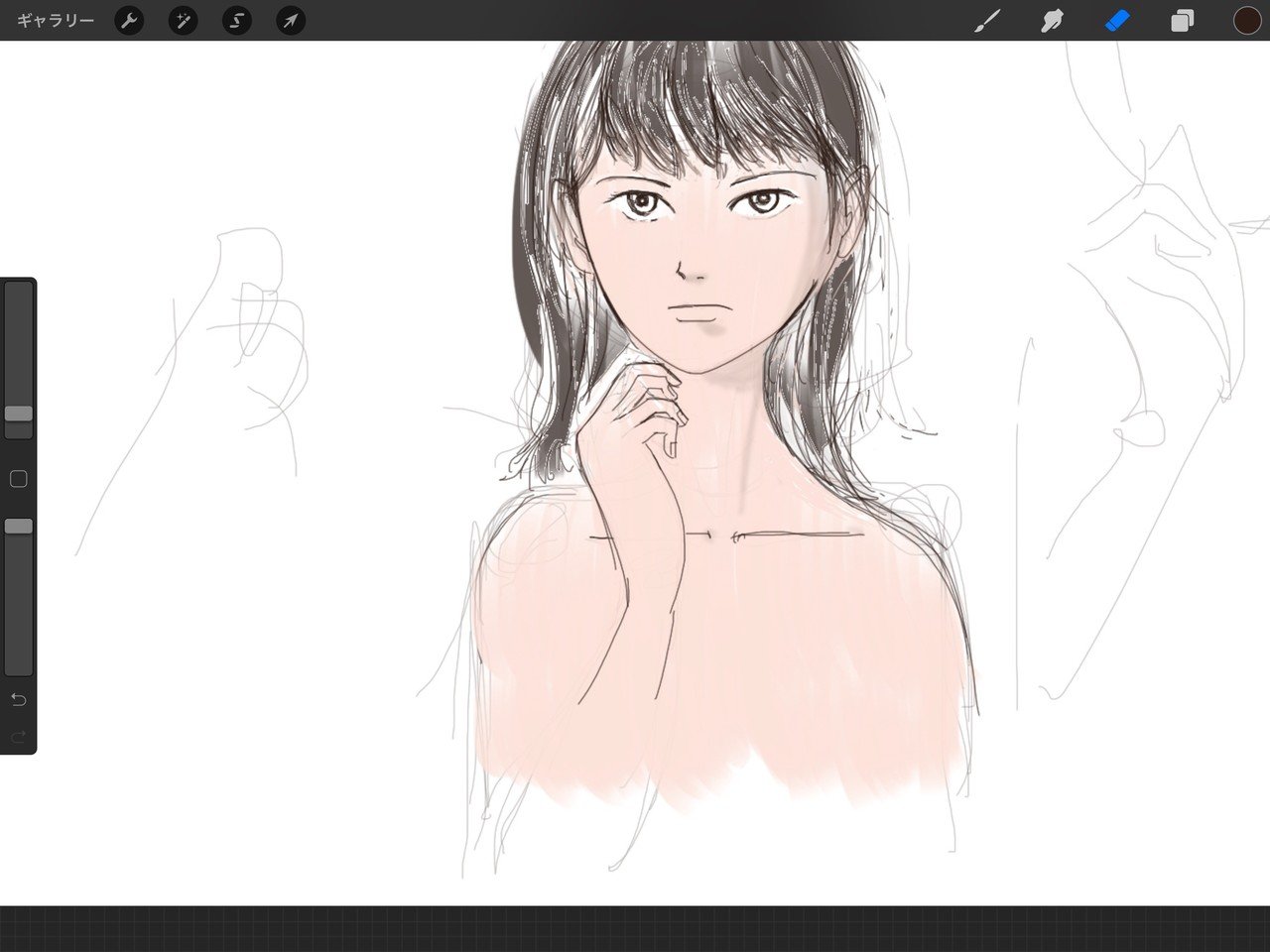Open the Actions wrench menu
This screenshot has height=952, width=1270.
(x=129, y=20)
